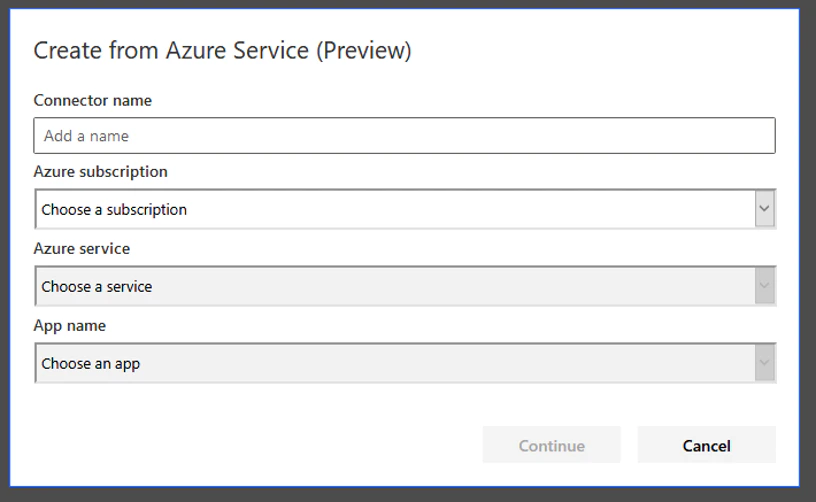Click the 'Create from Azure Service (Preview)' title
Viewport: 816px width, 502px height.
pos(223,51)
